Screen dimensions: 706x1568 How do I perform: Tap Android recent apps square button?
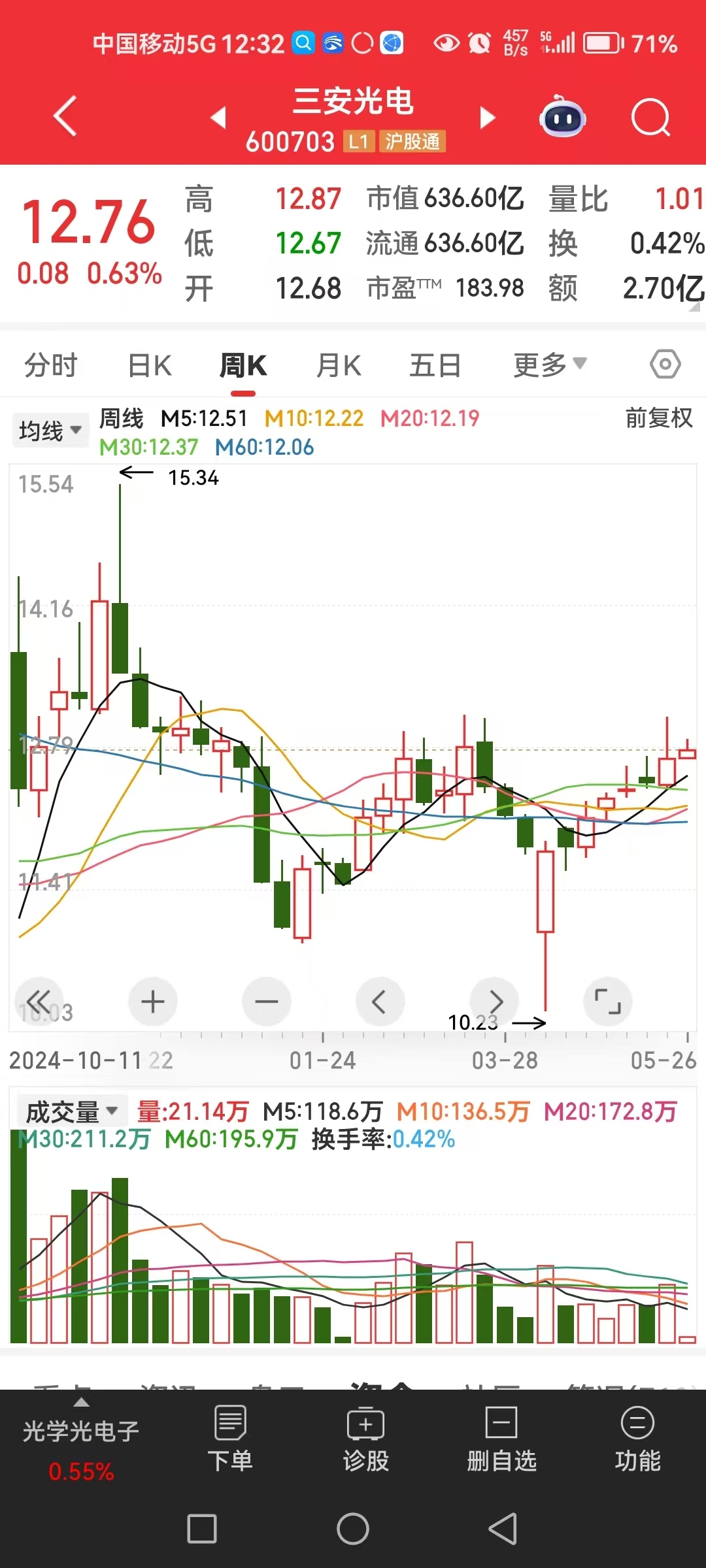tap(202, 1529)
